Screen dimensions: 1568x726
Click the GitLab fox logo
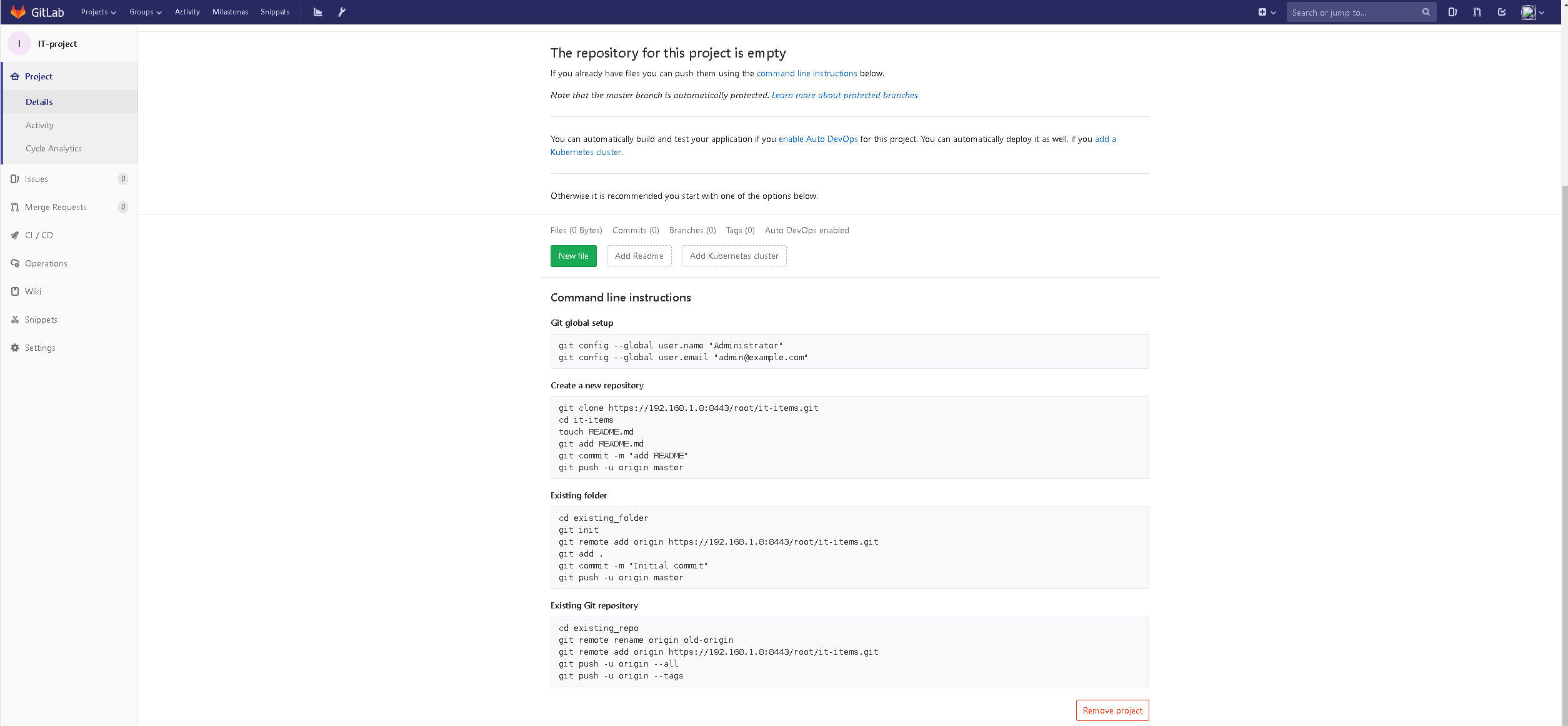18,12
